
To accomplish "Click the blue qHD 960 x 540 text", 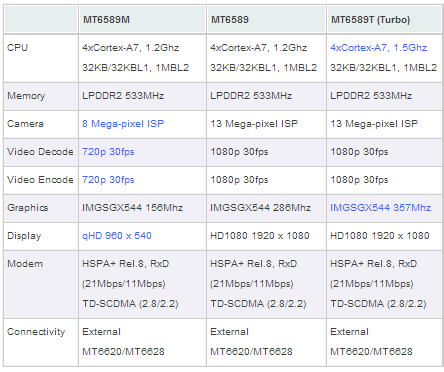I will 117,236.
